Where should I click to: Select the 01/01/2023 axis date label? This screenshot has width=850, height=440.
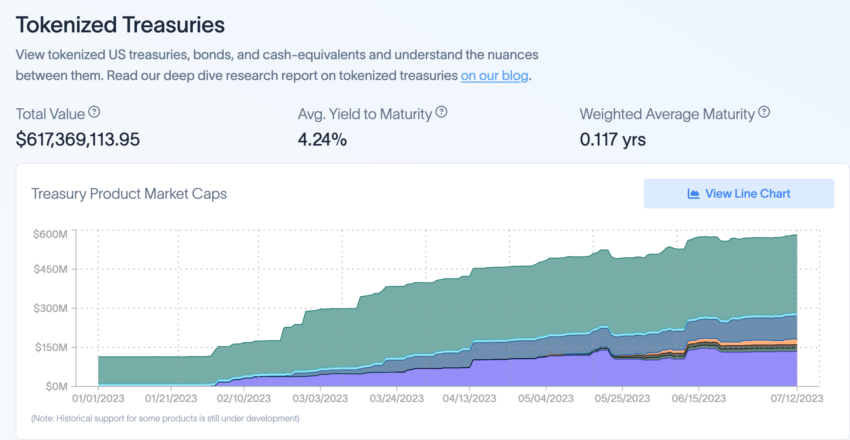click(x=98, y=398)
